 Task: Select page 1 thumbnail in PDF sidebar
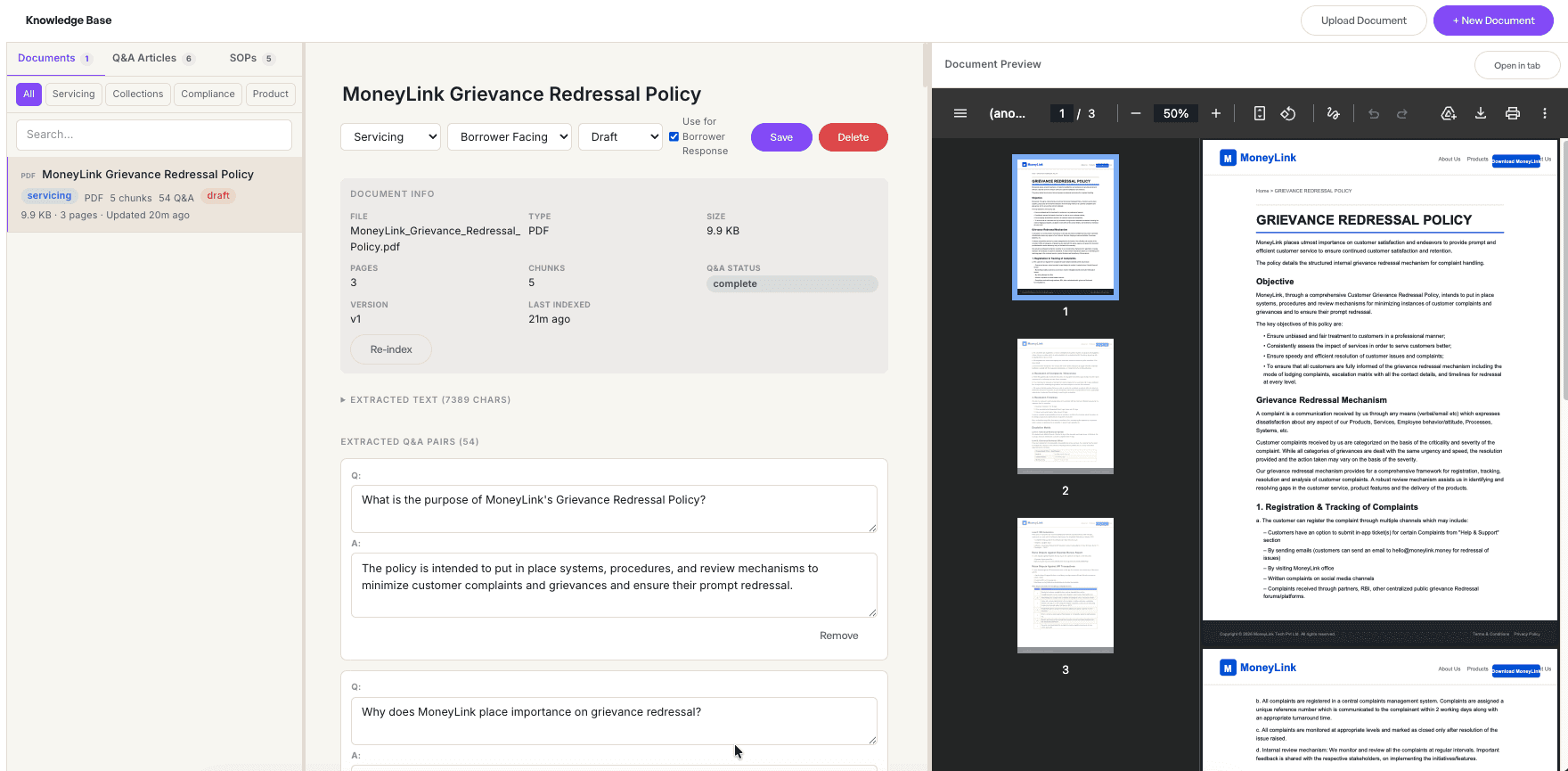click(x=1066, y=227)
